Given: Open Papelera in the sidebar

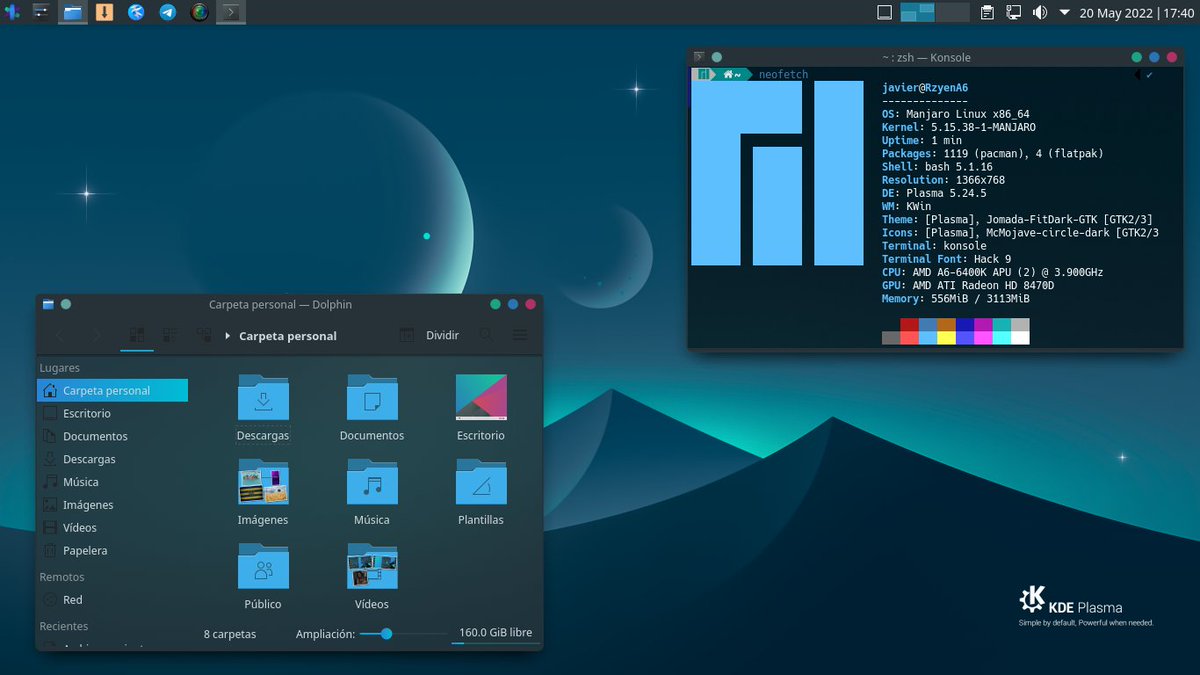Looking at the screenshot, I should (x=112, y=551).
